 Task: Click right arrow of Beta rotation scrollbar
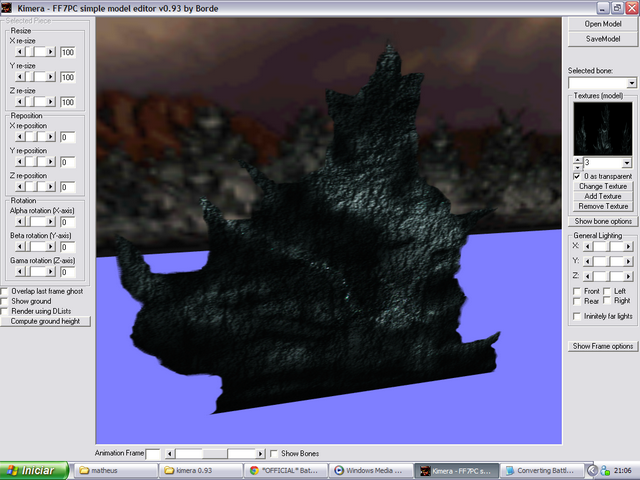(51, 247)
